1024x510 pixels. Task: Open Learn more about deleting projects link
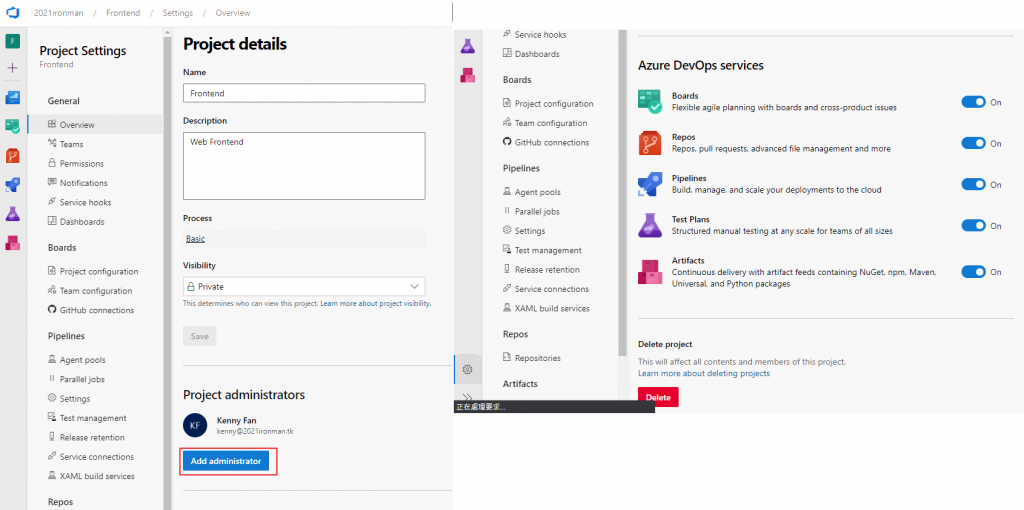[704, 374]
